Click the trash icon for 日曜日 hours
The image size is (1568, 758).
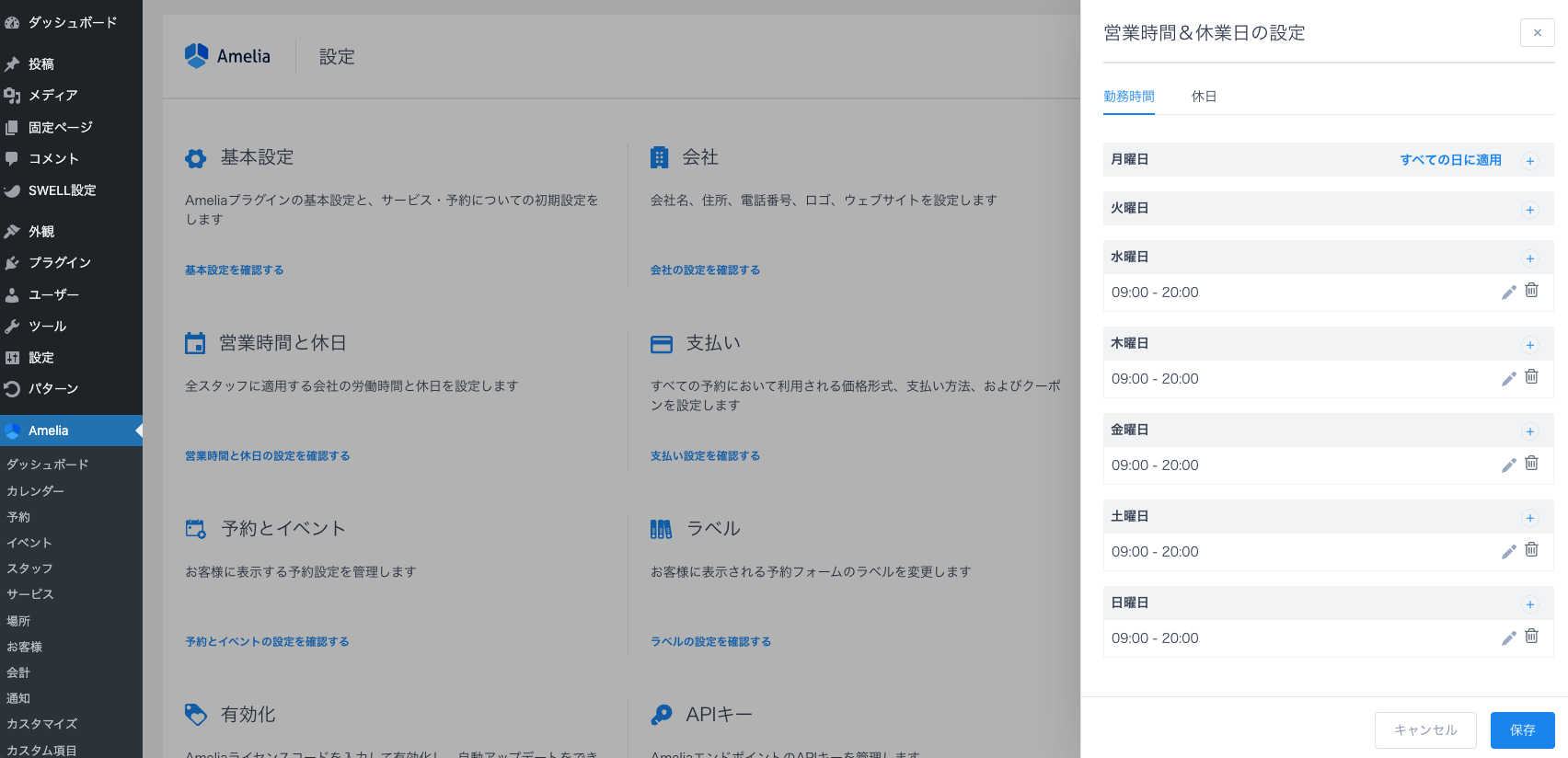coord(1531,637)
